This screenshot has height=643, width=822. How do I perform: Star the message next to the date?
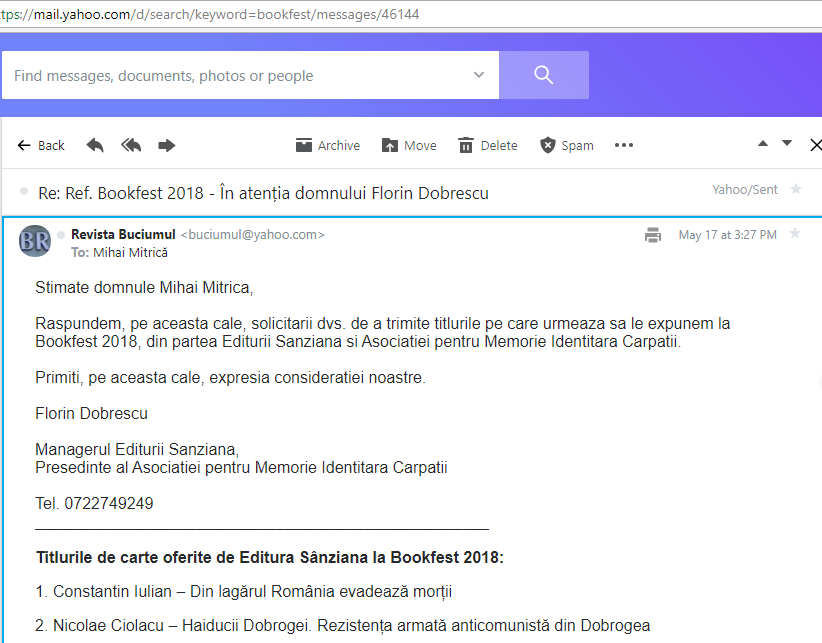pos(795,234)
